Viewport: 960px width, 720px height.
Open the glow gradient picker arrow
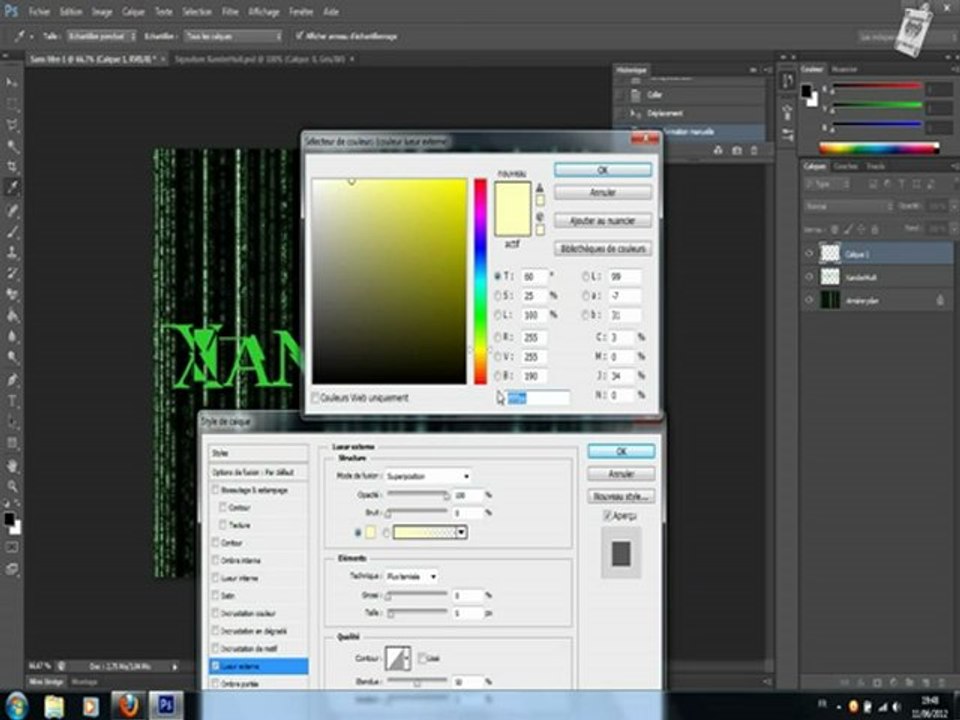(x=462, y=532)
